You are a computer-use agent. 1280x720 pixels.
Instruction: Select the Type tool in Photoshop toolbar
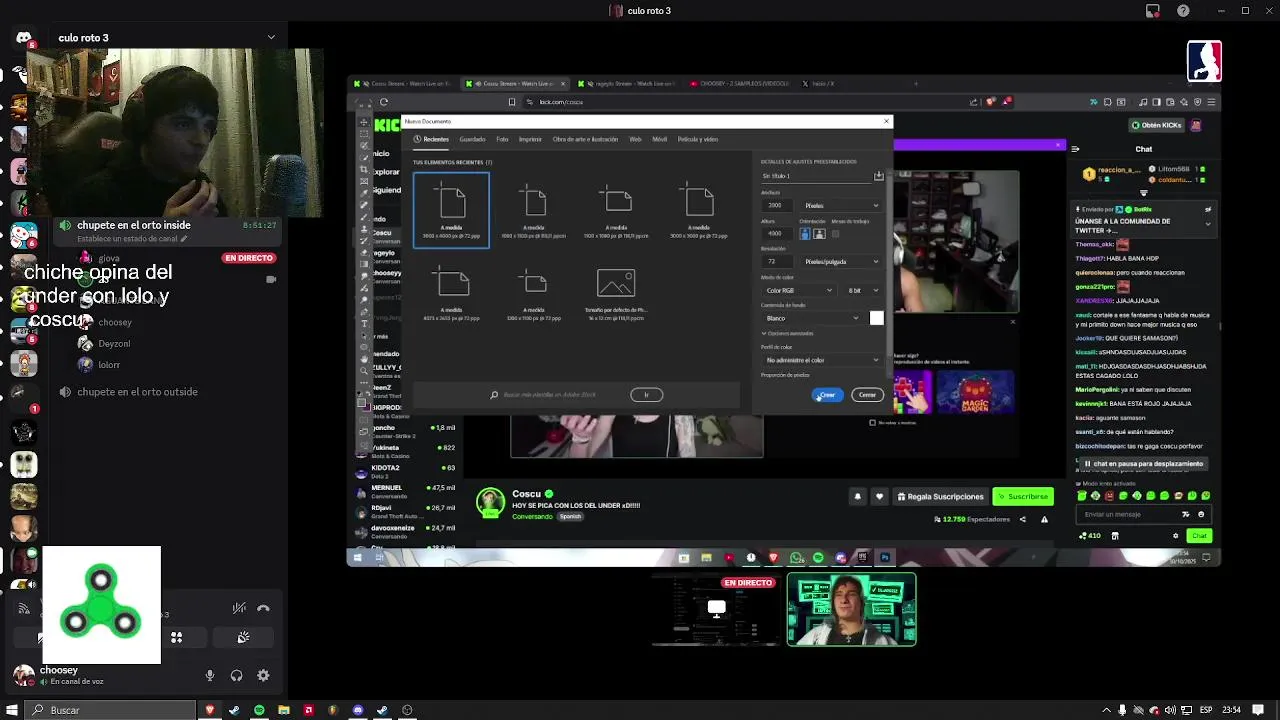[x=364, y=323]
